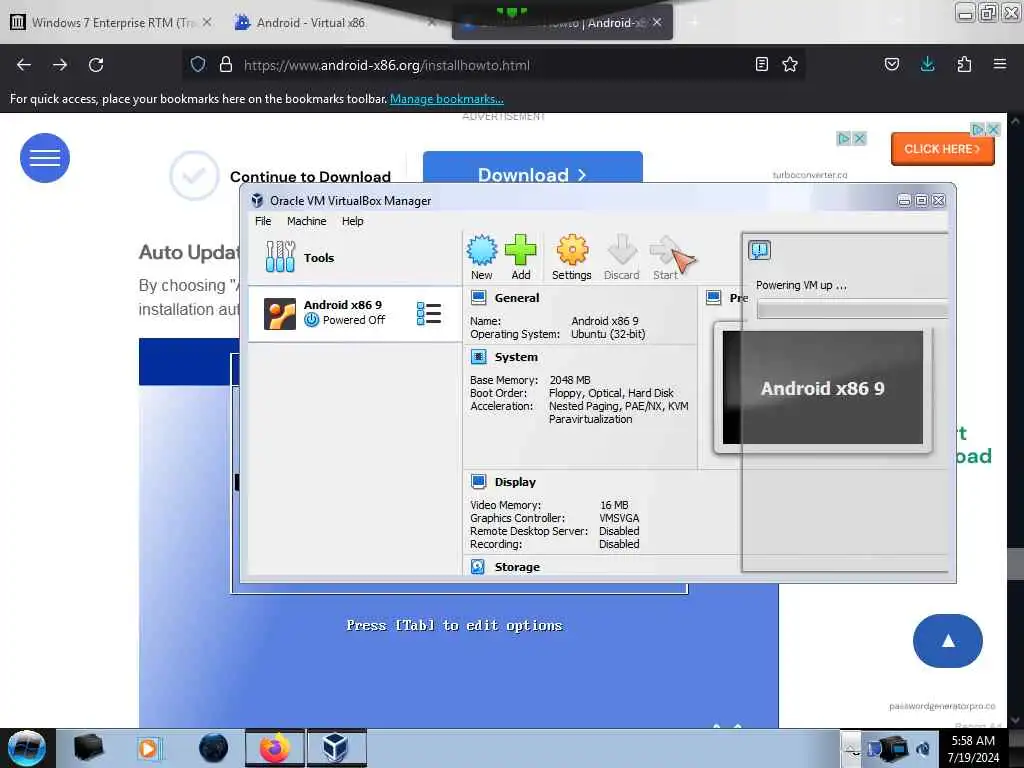Viewport: 1024px width, 768px height.
Task: Click the General section icon
Action: [x=479, y=298]
